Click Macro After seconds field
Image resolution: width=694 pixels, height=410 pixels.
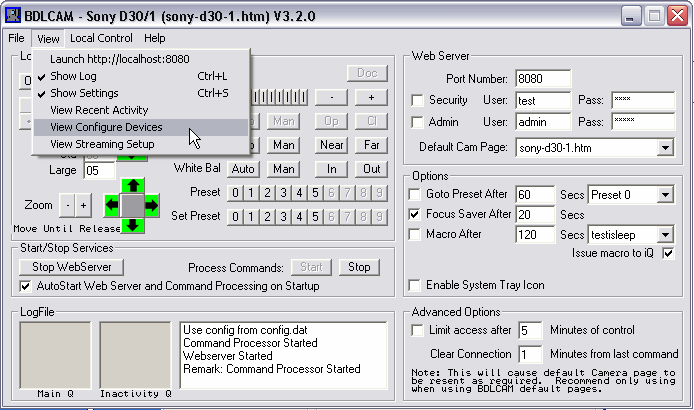535,235
